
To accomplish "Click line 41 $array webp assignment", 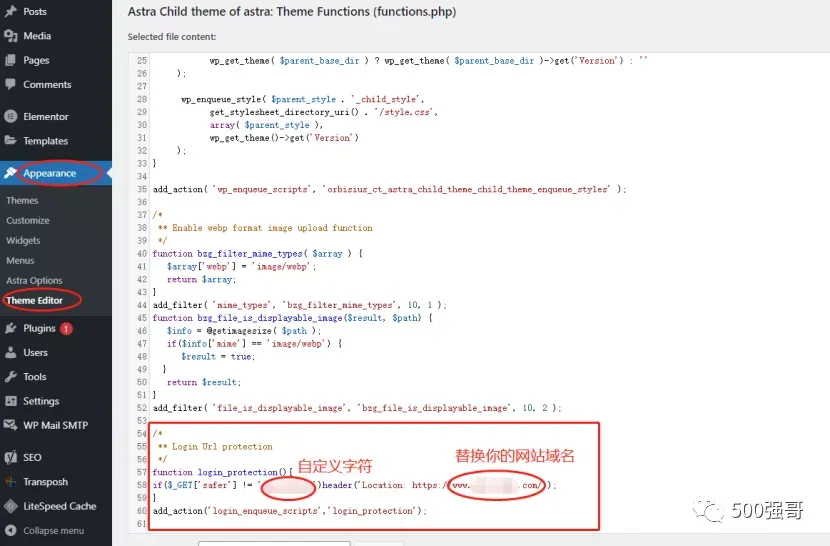I will click(241, 266).
